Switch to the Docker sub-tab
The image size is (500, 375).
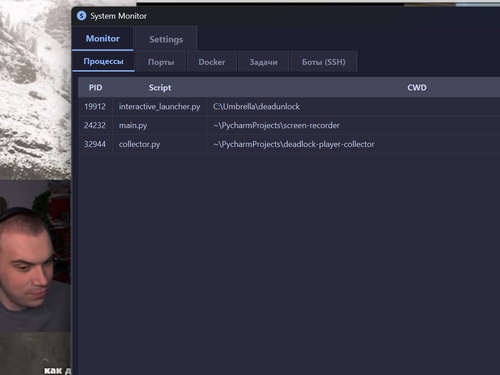[212, 62]
